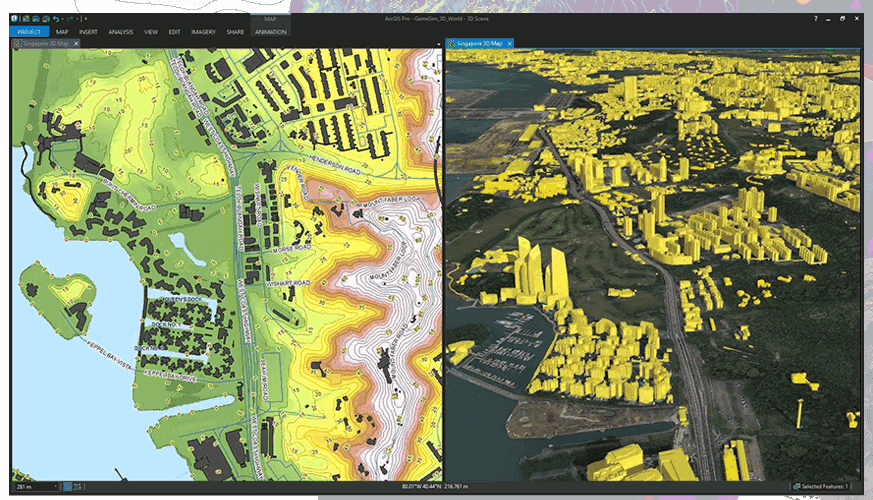
Task: Open the EDIT ribbon tab
Action: pyautogui.click(x=174, y=32)
